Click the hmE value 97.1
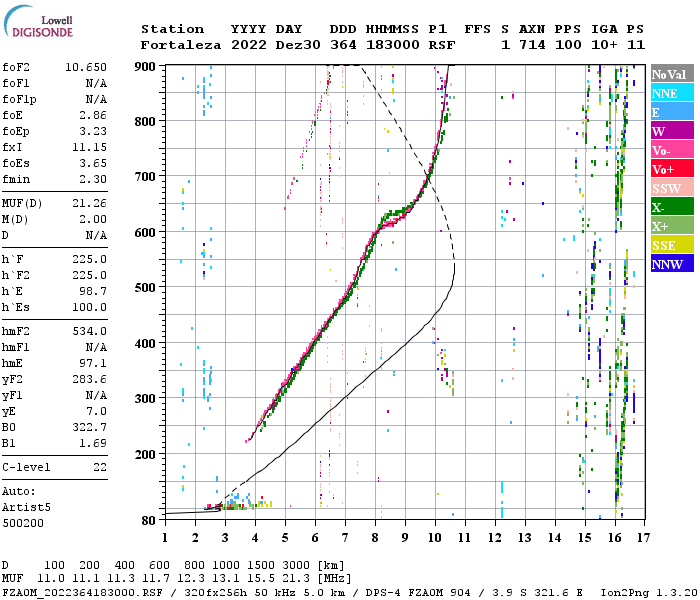The width and height of the screenshot is (700, 600). tap(93, 363)
